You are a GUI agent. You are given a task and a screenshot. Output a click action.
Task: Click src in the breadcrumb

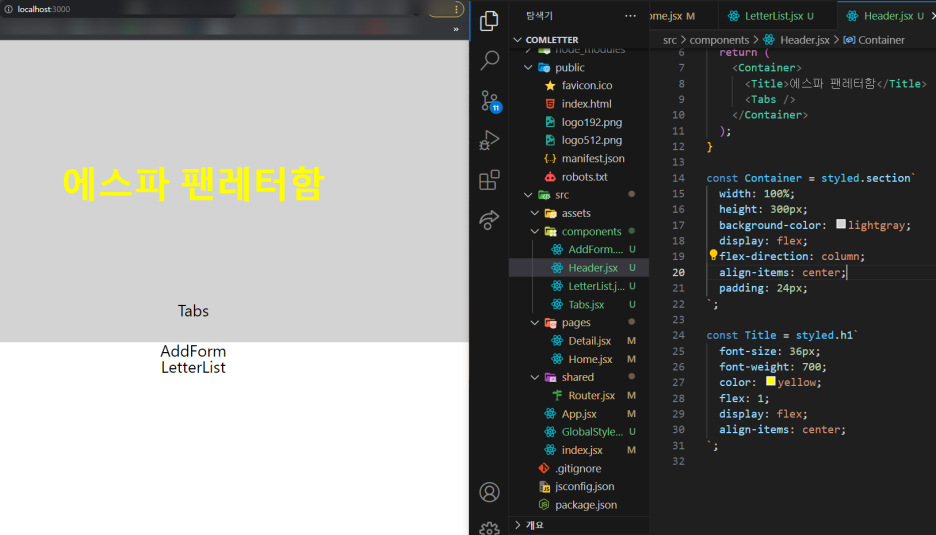(x=670, y=40)
